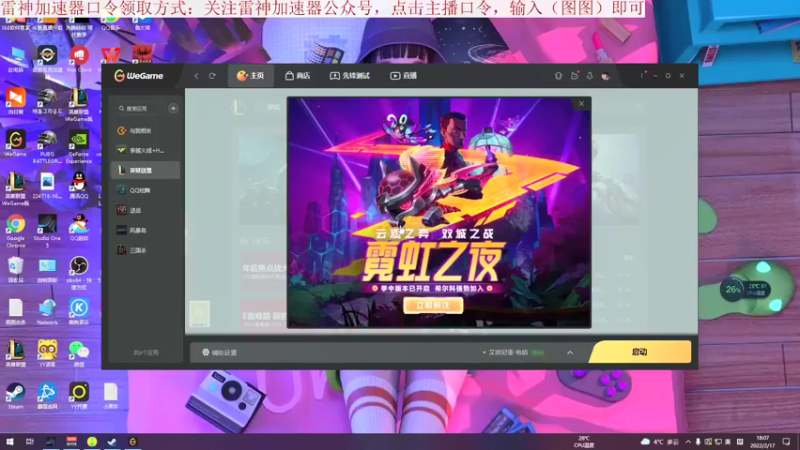Add an app with the plus button

(173, 108)
